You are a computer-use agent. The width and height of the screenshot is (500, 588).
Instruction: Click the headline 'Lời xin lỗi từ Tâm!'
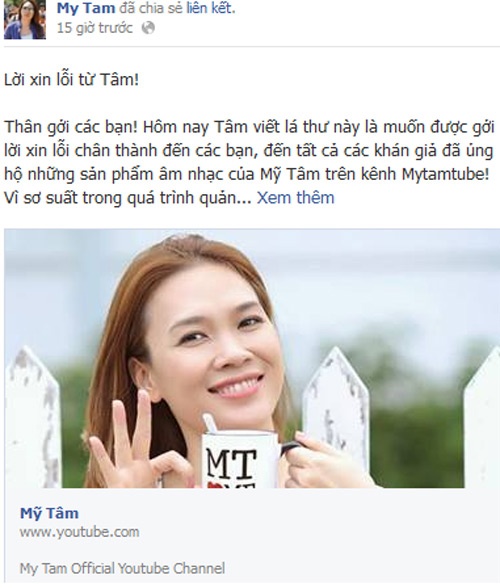pos(71,80)
